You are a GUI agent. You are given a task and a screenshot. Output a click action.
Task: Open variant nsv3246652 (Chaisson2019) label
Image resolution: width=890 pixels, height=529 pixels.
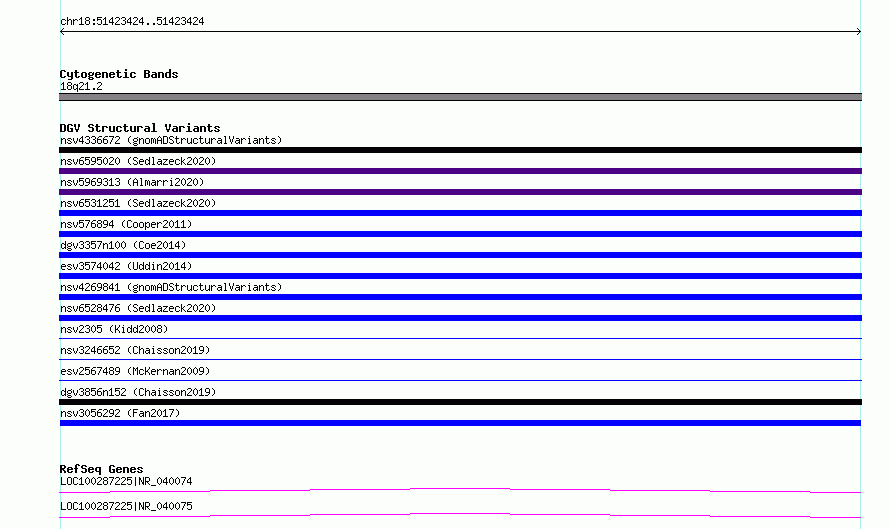coord(135,350)
